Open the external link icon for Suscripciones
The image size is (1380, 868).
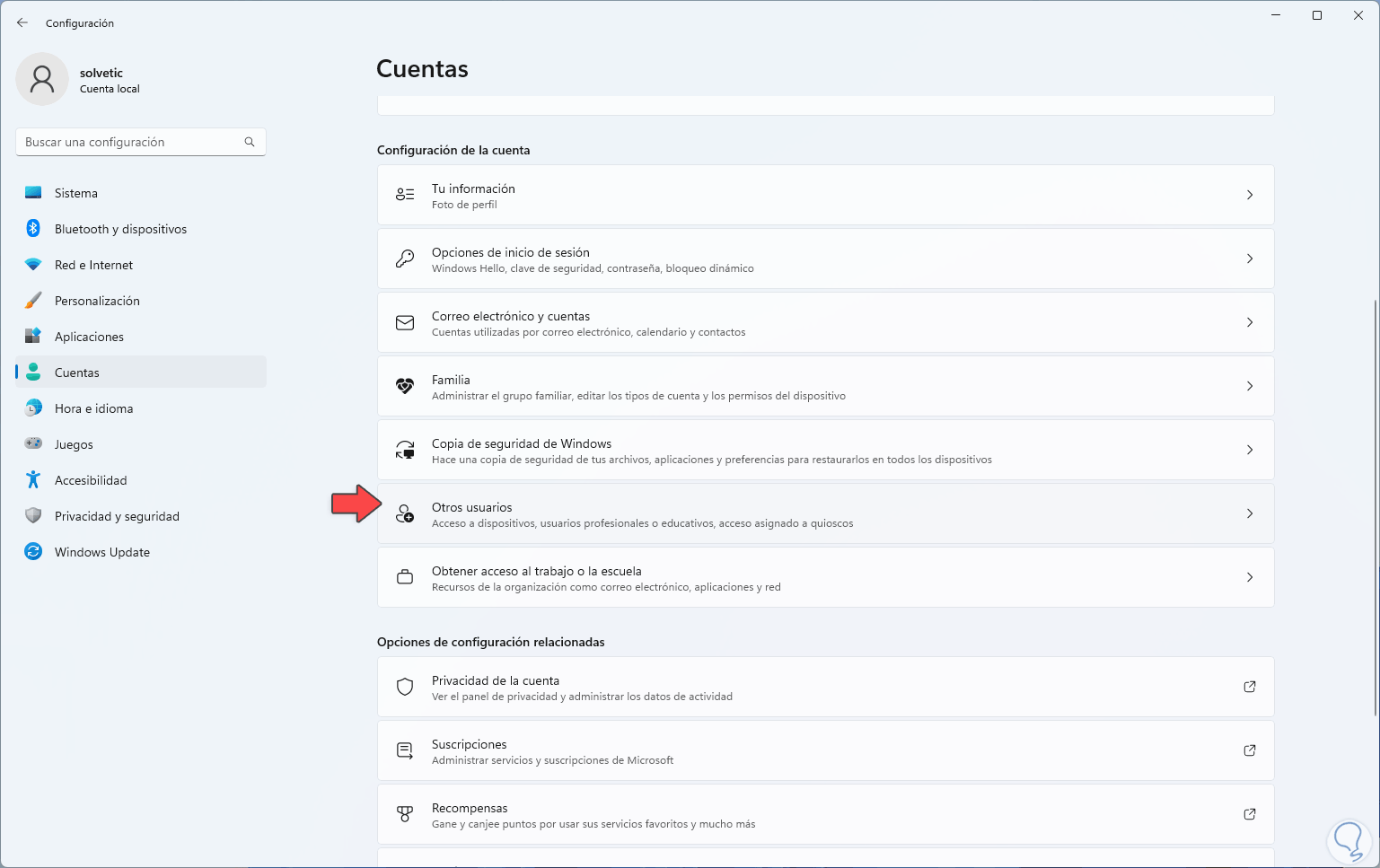(1249, 750)
